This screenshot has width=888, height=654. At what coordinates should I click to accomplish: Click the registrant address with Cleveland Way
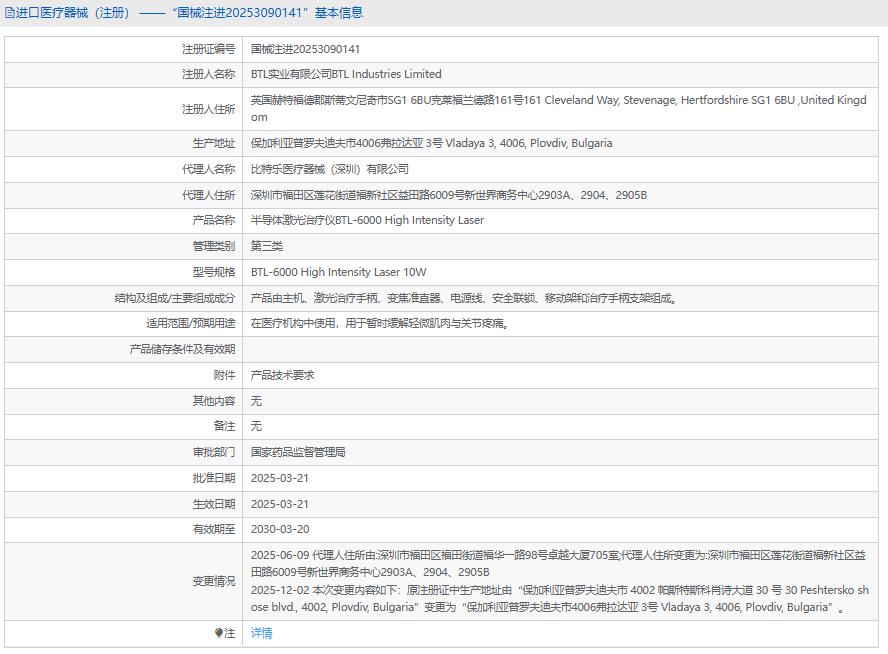point(558,108)
